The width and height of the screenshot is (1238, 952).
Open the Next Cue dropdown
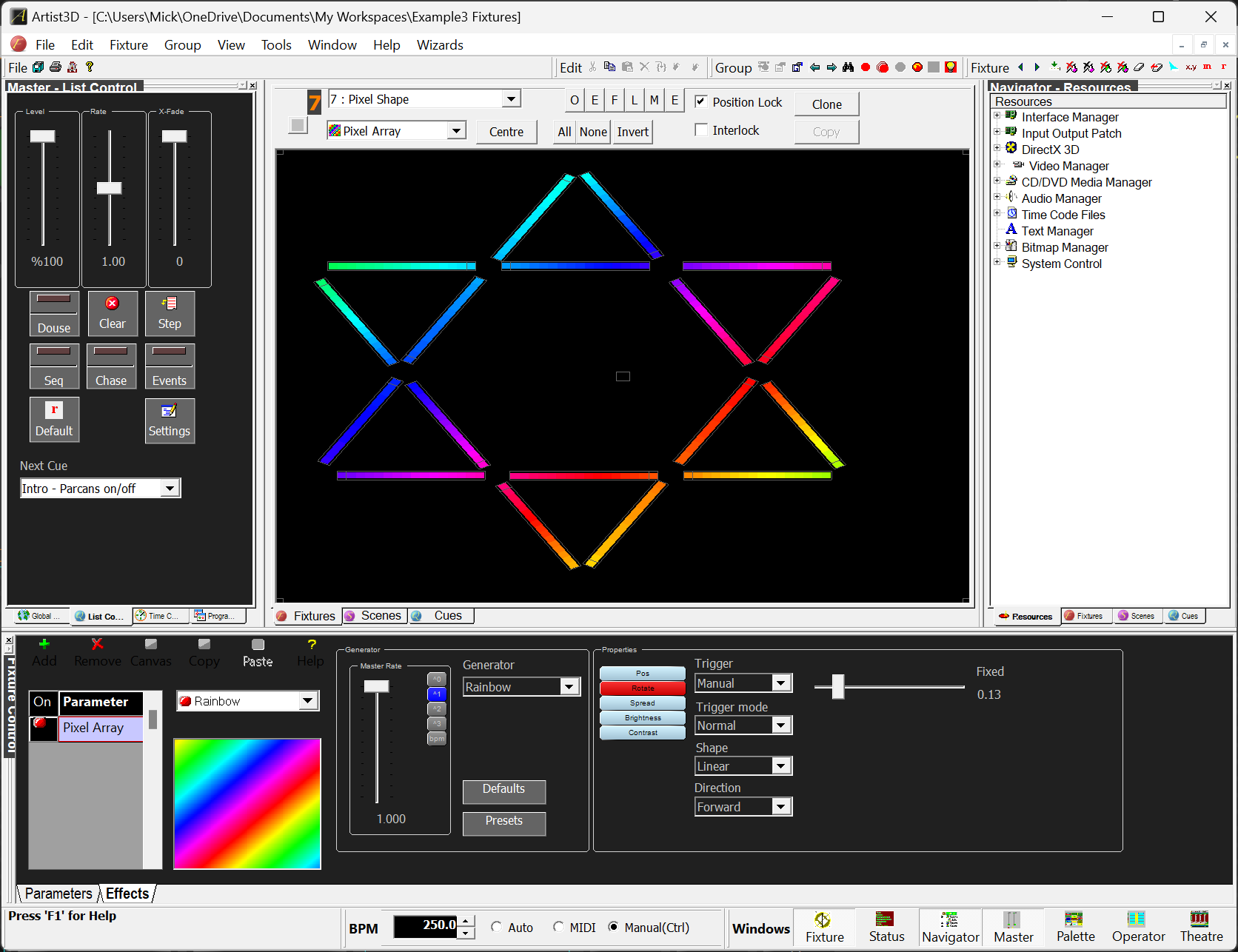170,489
